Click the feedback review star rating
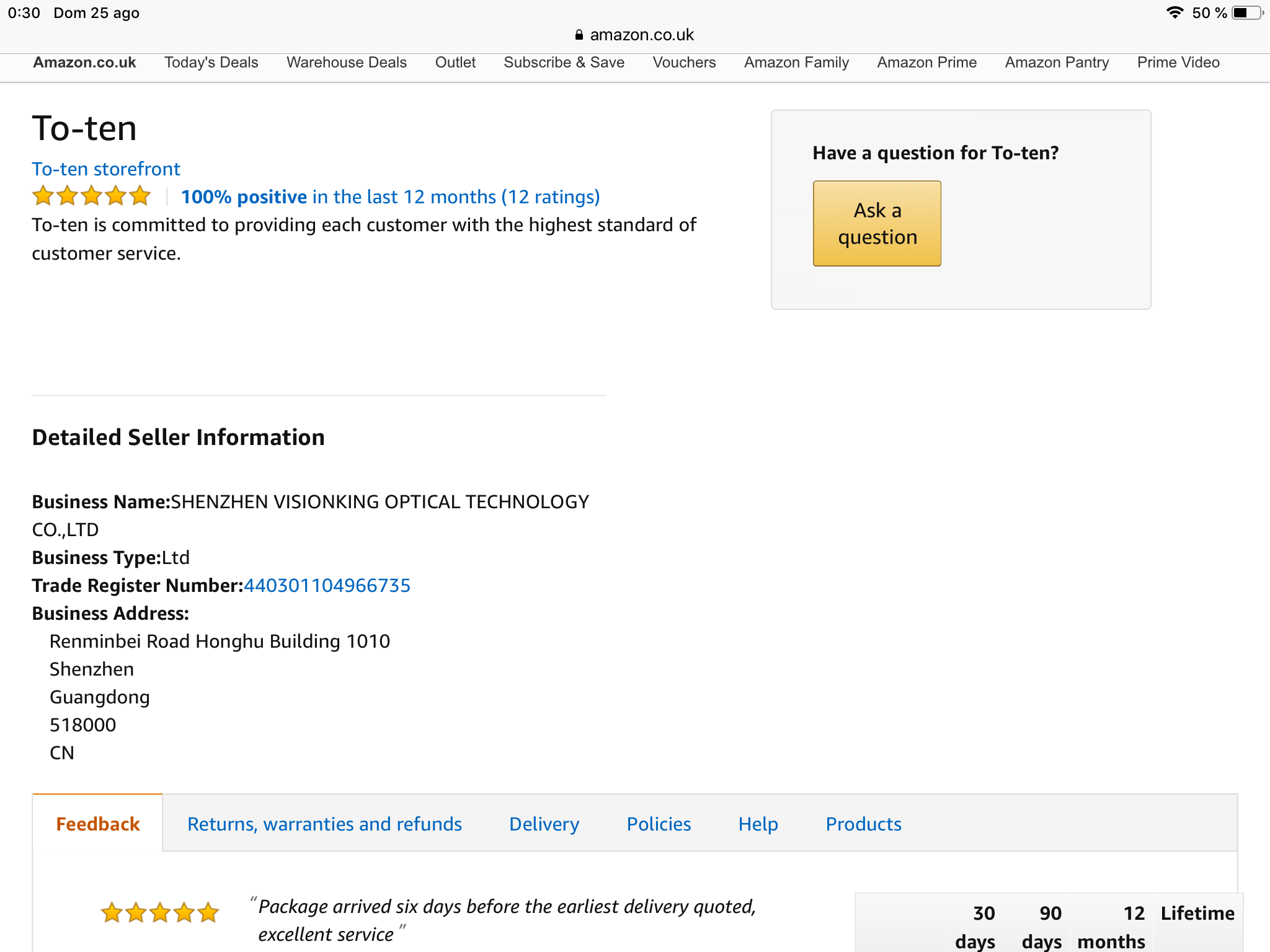1270x952 pixels. point(160,912)
